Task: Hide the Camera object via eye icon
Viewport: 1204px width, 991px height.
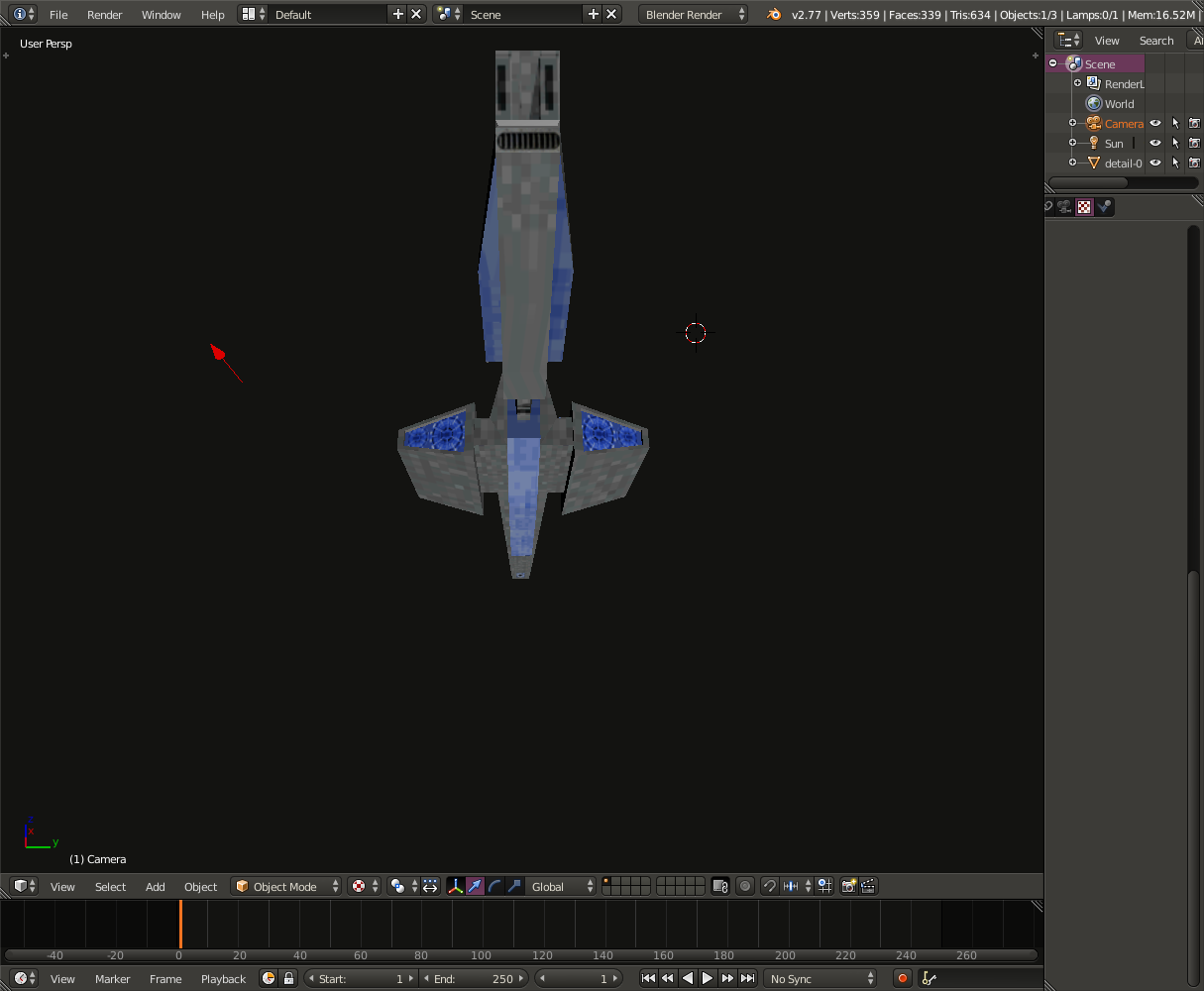Action: 1155,124
